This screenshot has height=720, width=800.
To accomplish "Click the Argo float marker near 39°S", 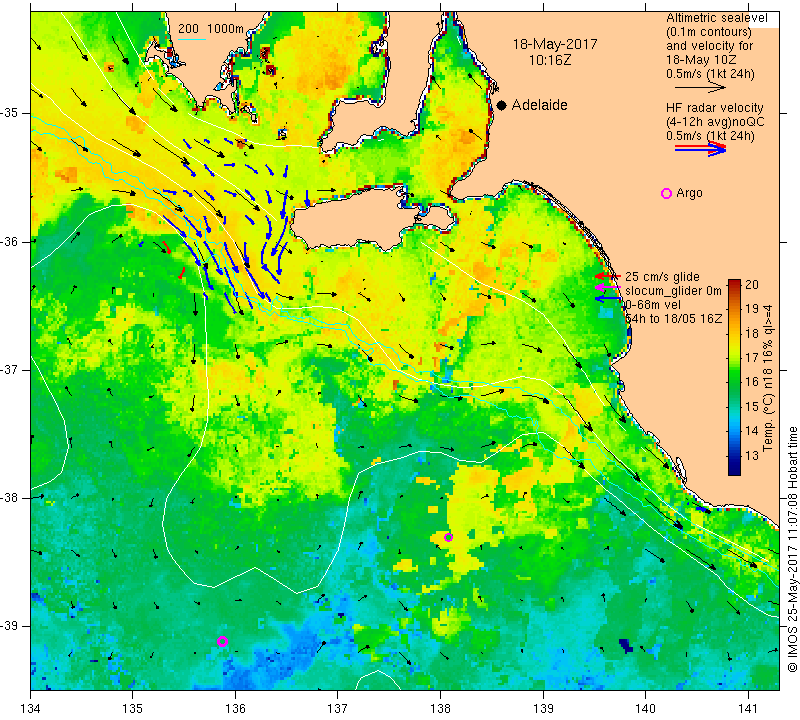I will point(222,641).
